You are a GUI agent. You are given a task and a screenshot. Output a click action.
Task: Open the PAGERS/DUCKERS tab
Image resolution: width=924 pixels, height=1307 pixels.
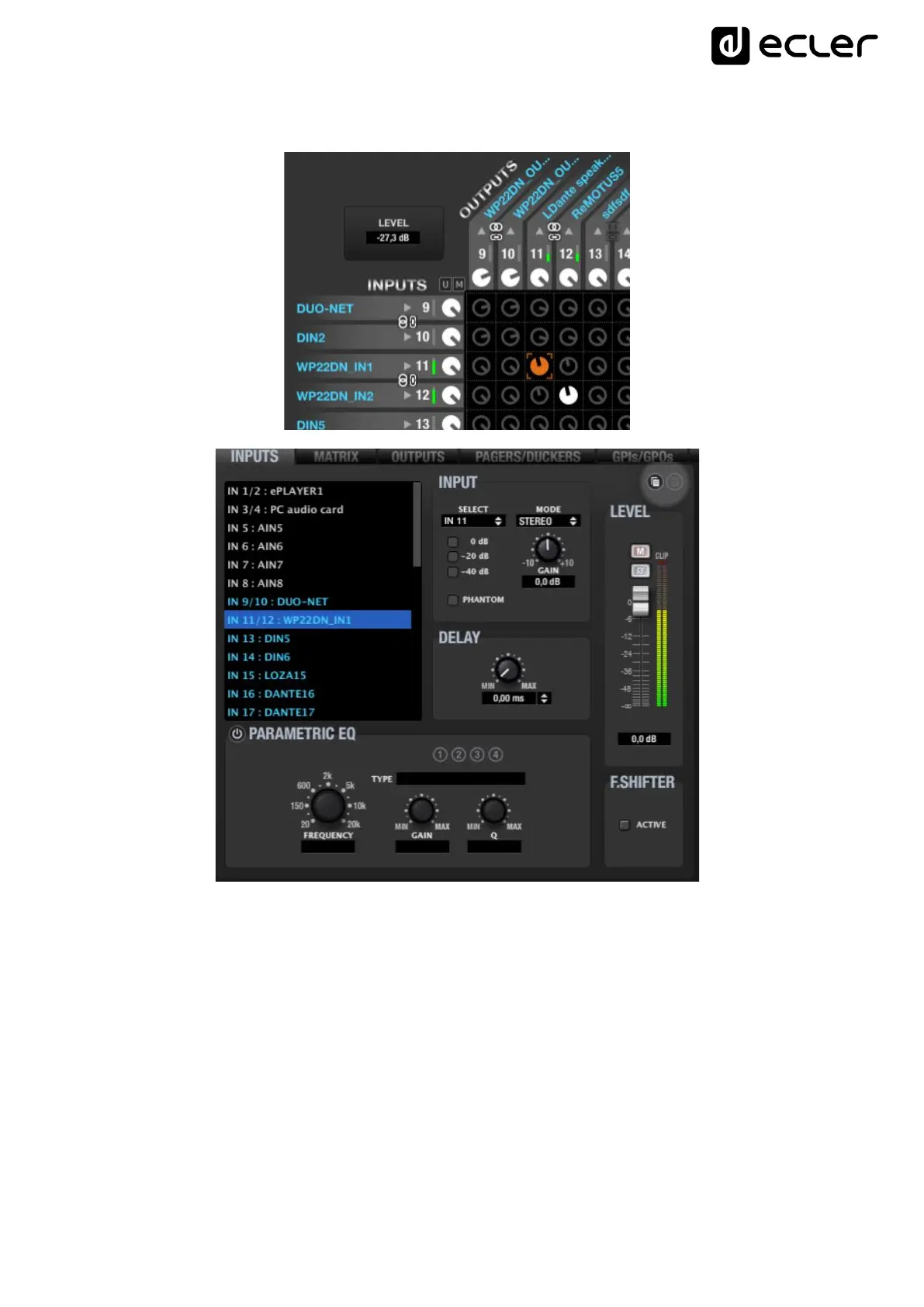coord(528,457)
